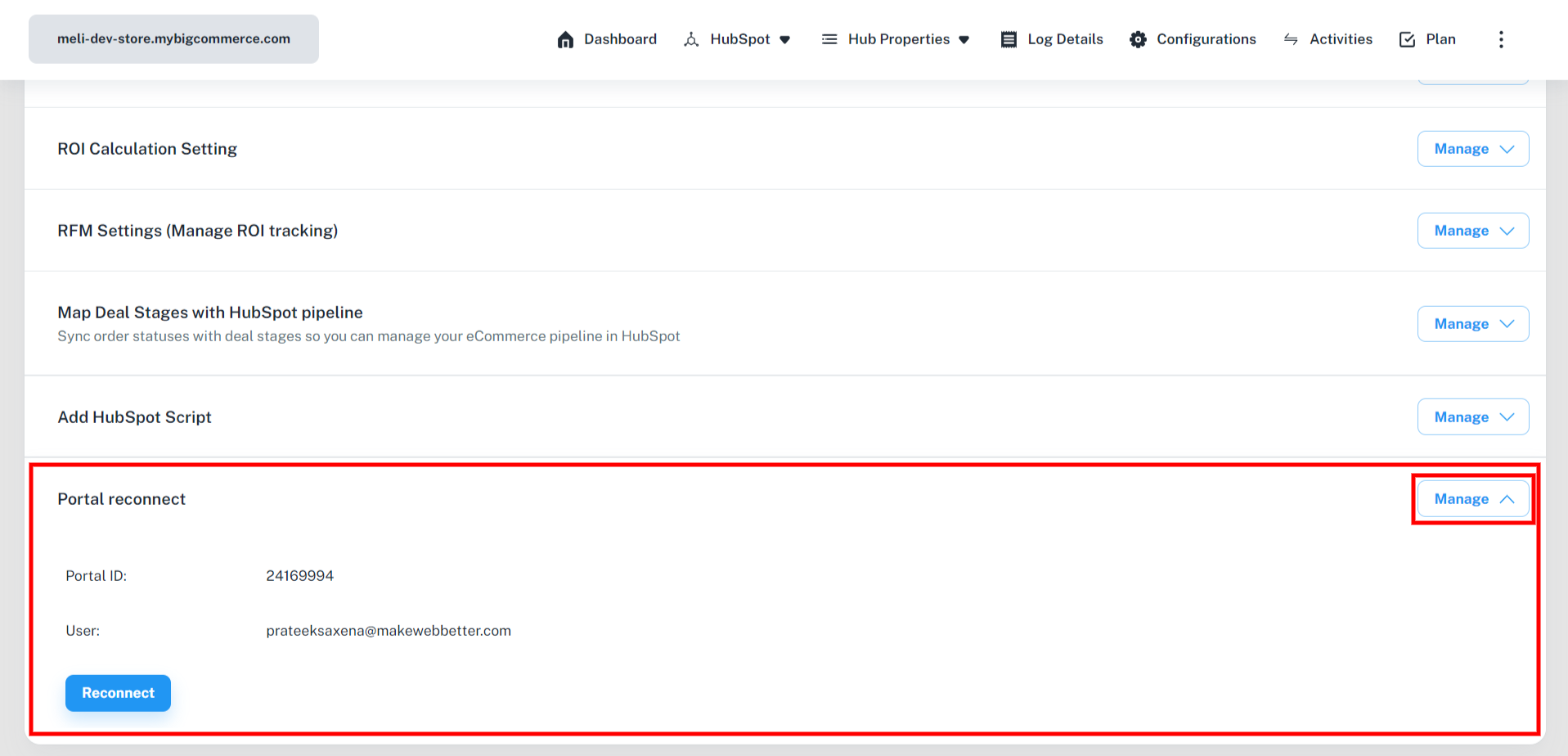Open HubSpot menu item
The height and width of the screenshot is (756, 1568).
tap(739, 39)
